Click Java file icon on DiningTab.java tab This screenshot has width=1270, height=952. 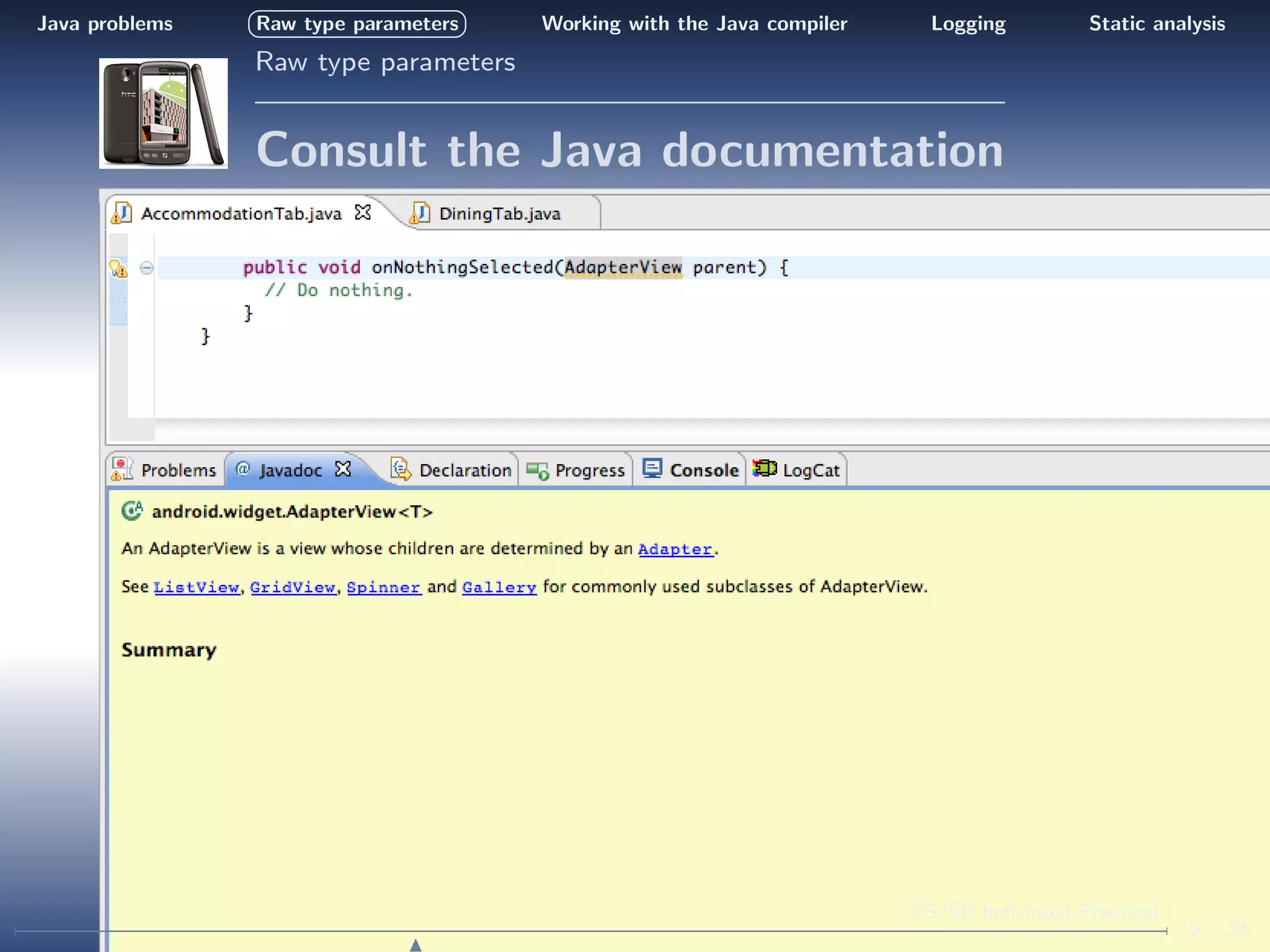[420, 213]
